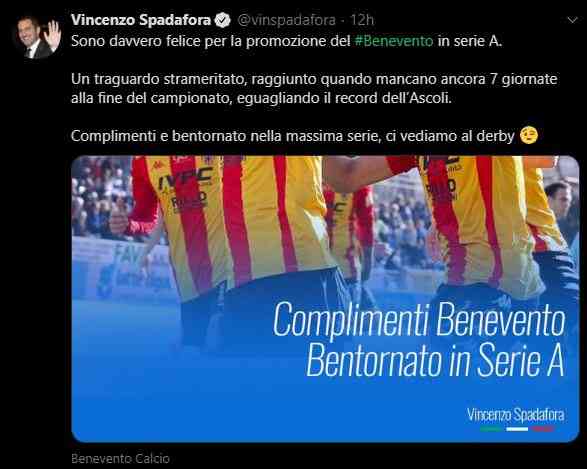Click the Italian tricolor stripe under signature
Image resolution: width=587 pixels, height=469 pixels.
(517, 429)
